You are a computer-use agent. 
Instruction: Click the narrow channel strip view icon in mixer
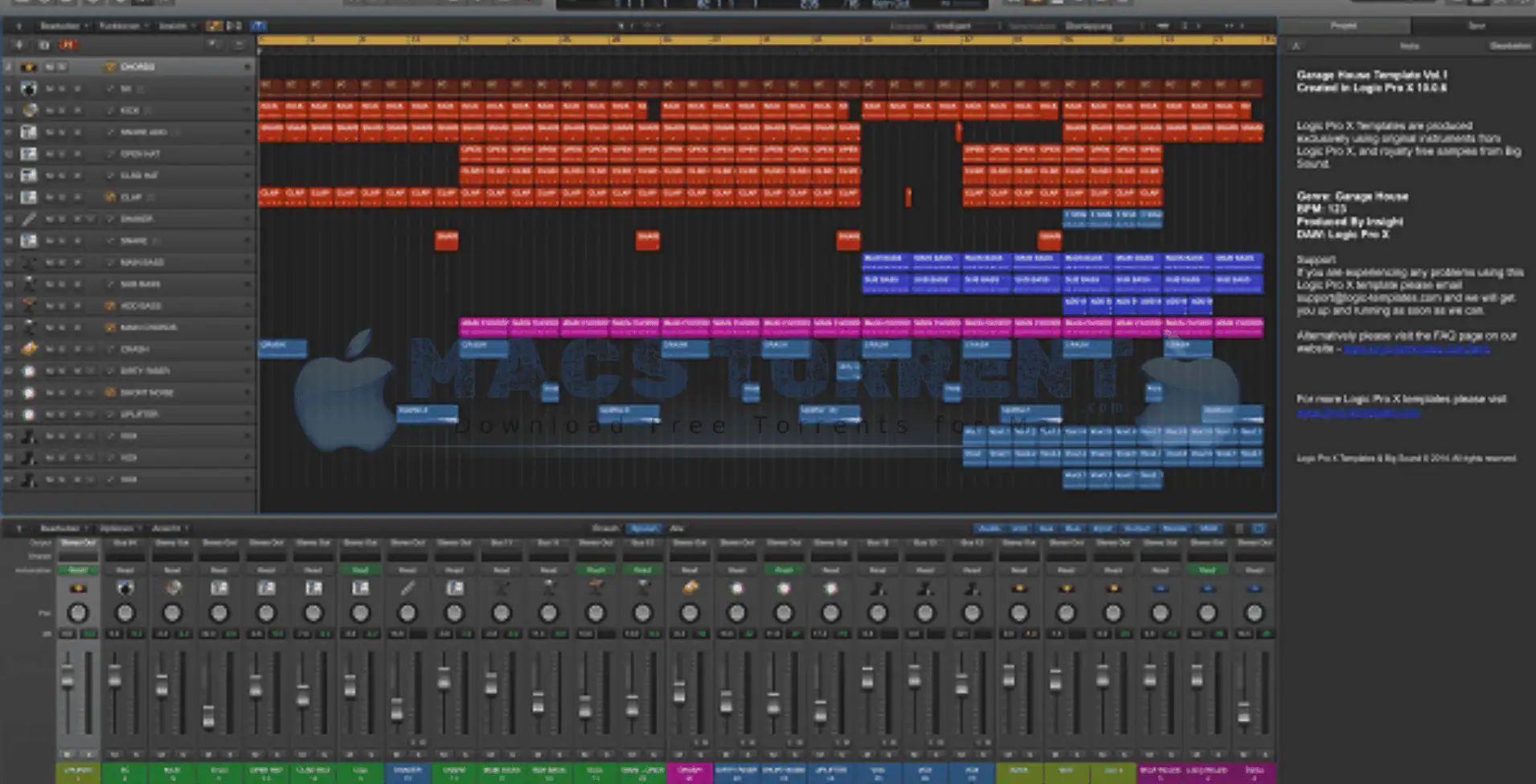1239,529
